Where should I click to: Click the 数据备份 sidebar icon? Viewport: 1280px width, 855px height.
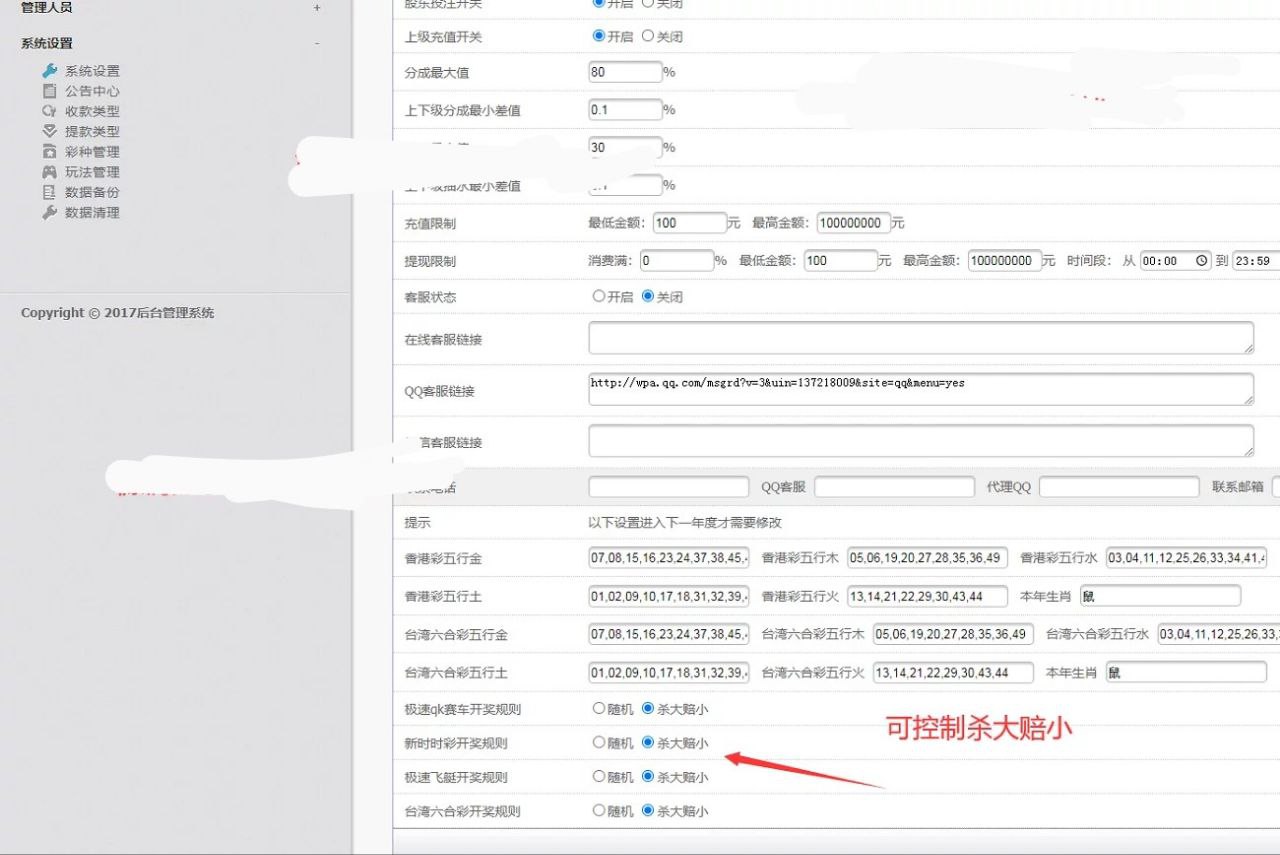pos(49,192)
